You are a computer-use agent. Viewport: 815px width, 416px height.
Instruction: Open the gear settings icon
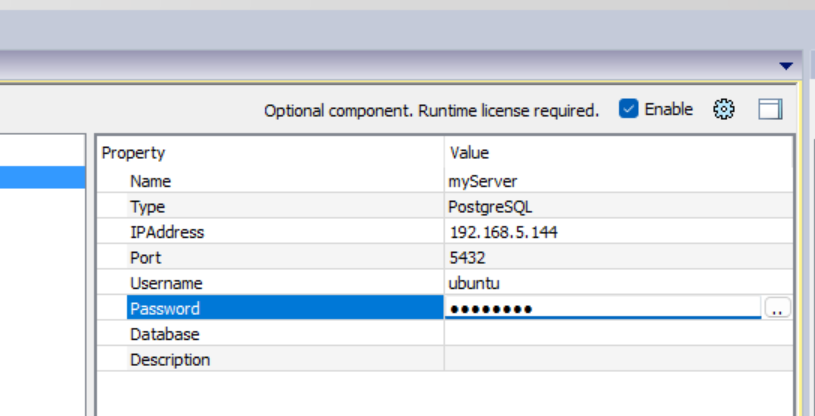724,110
